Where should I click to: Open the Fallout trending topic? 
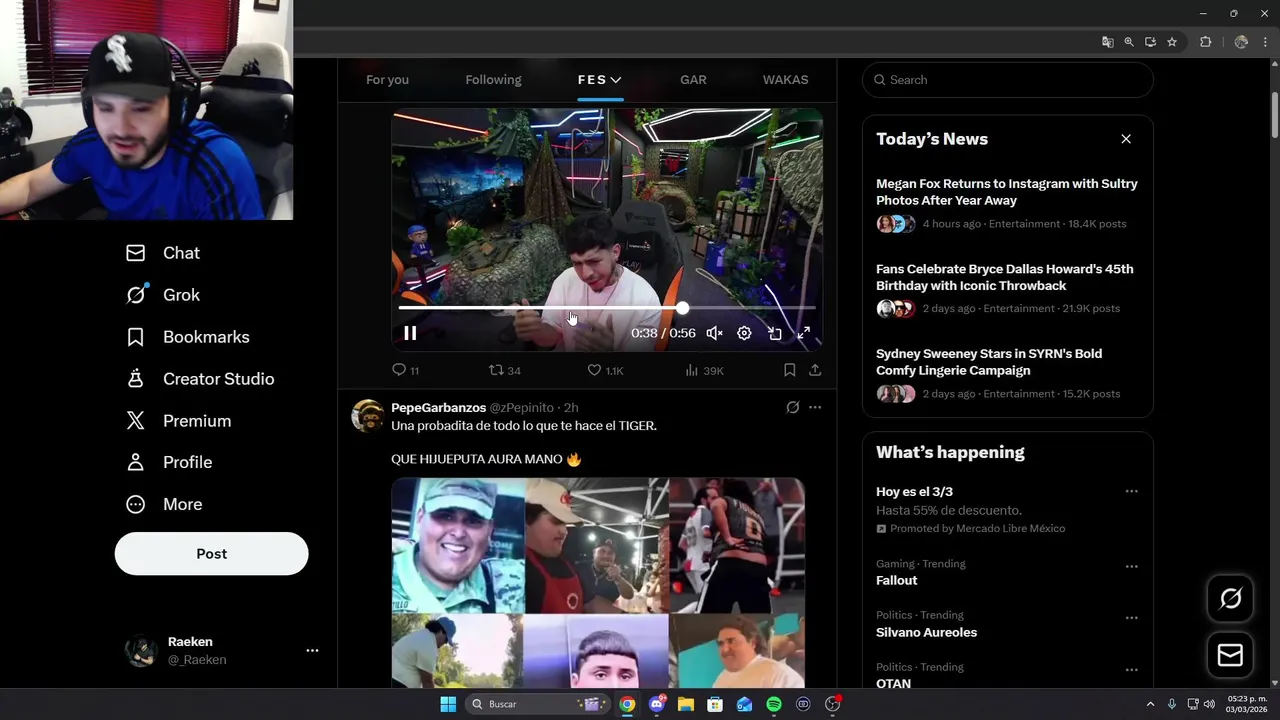click(897, 581)
